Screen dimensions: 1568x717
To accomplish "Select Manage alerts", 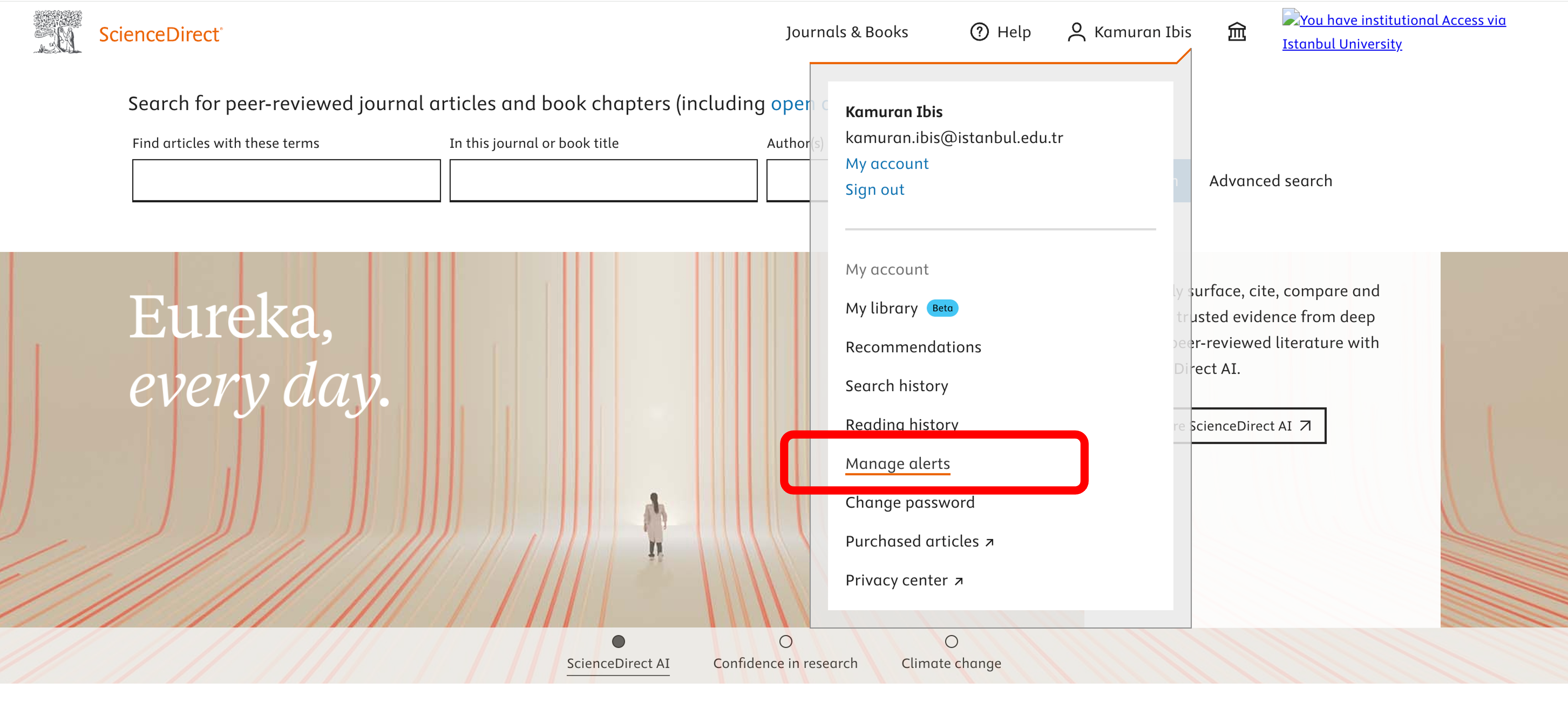I will (x=897, y=464).
